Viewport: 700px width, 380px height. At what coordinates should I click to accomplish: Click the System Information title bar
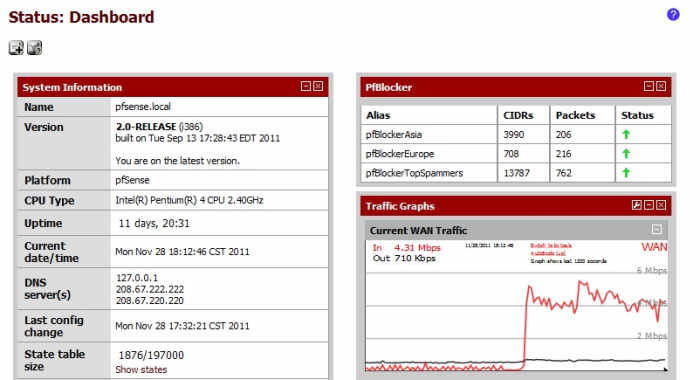pos(173,87)
